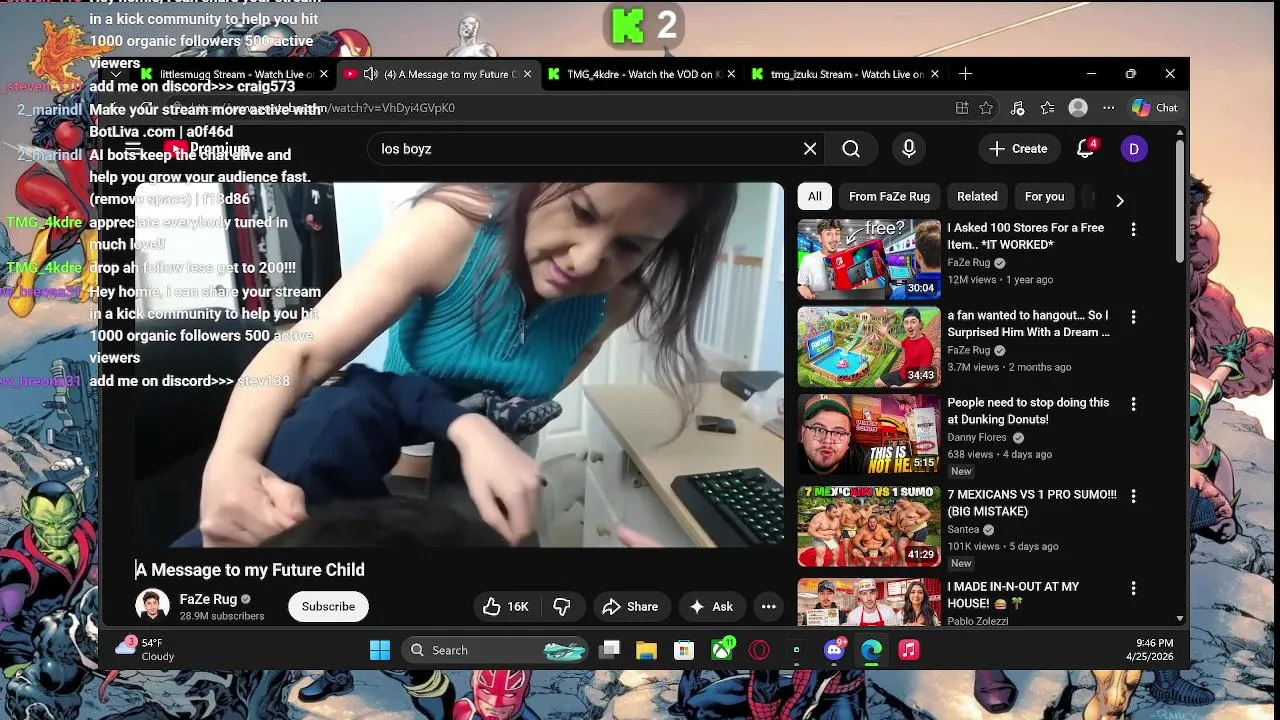The image size is (1280, 720).
Task: Click the Create button
Action: [x=1019, y=149]
